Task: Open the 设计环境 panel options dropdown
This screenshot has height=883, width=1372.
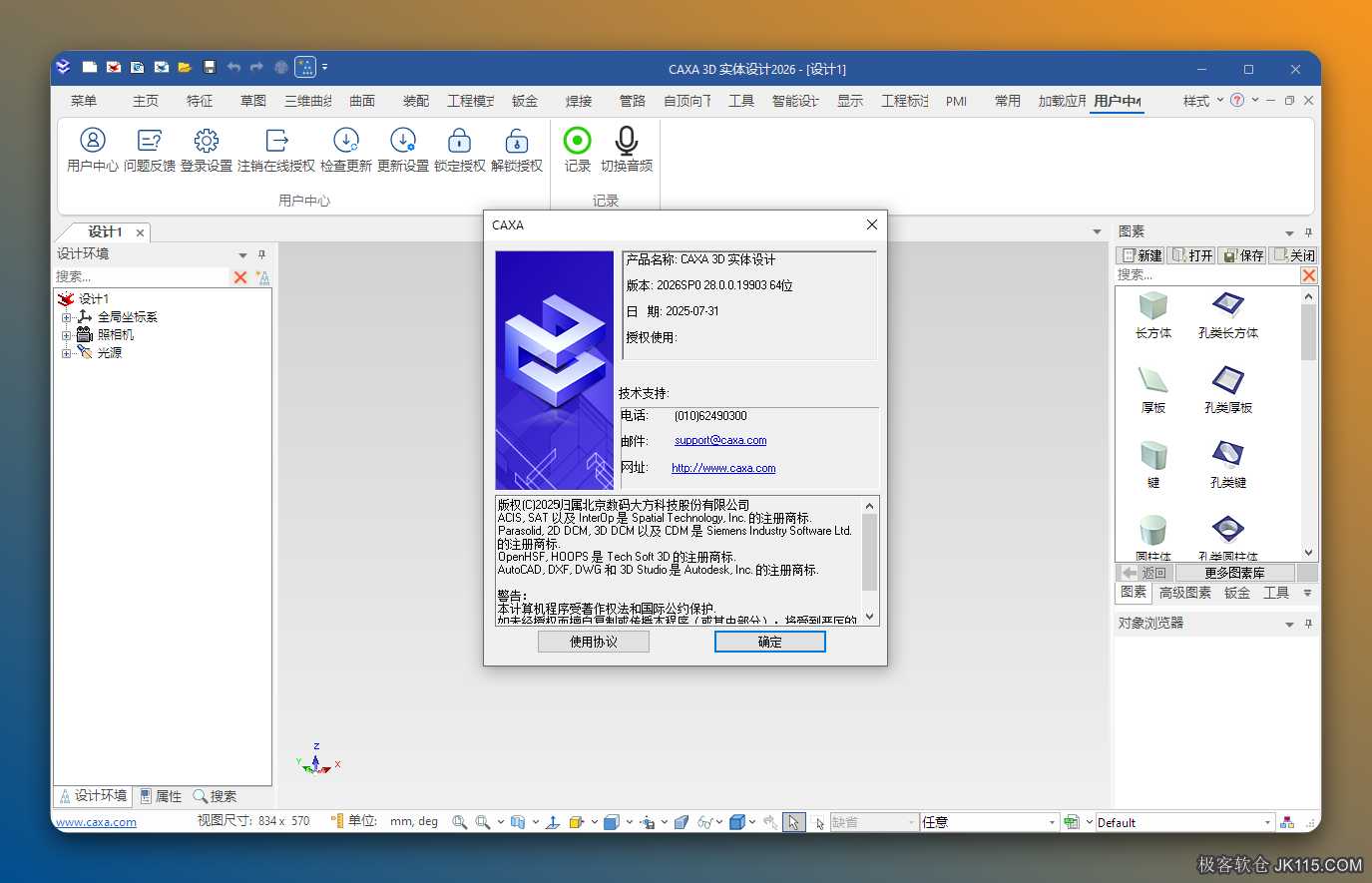Action: pyautogui.click(x=242, y=255)
